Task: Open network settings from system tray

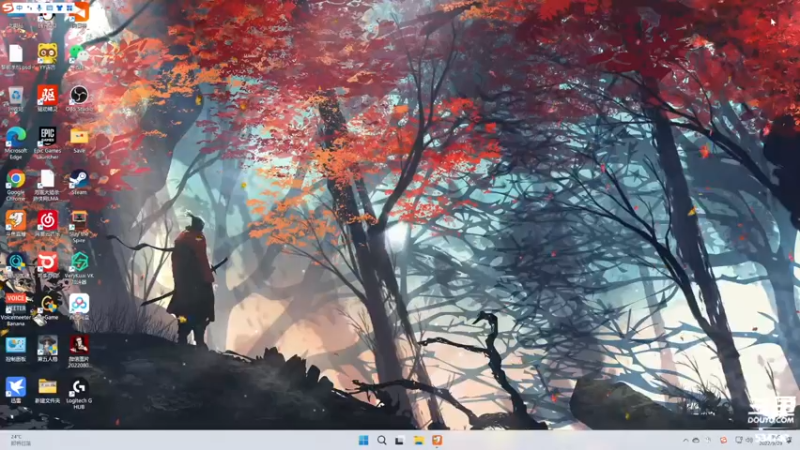Action: 738,440
